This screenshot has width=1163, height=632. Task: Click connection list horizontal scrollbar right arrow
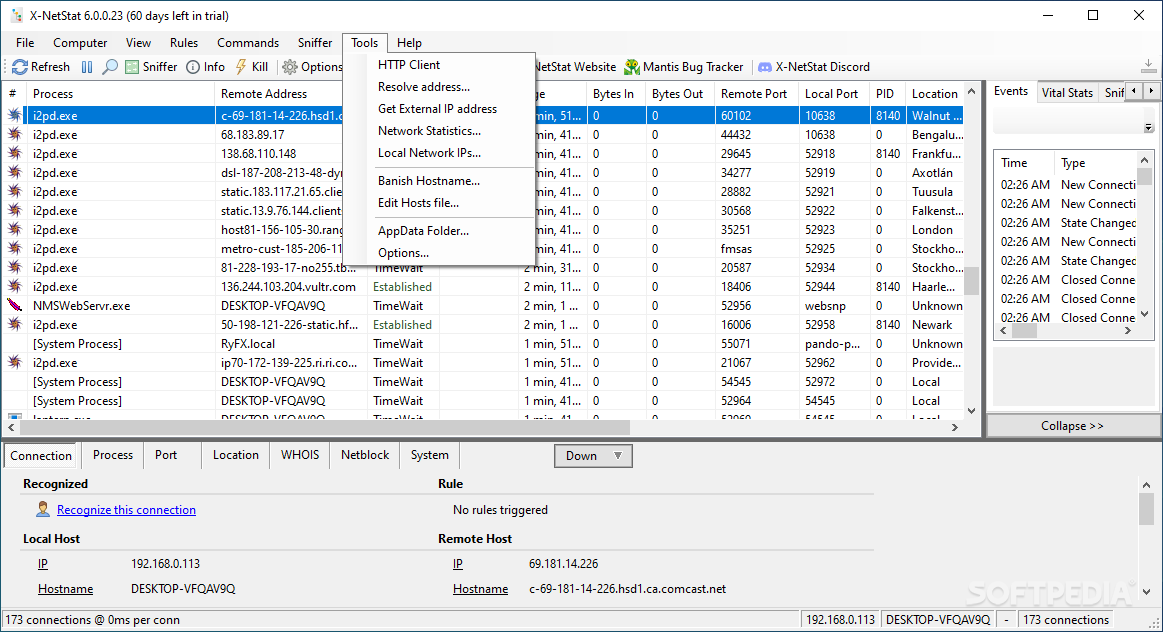pos(955,427)
